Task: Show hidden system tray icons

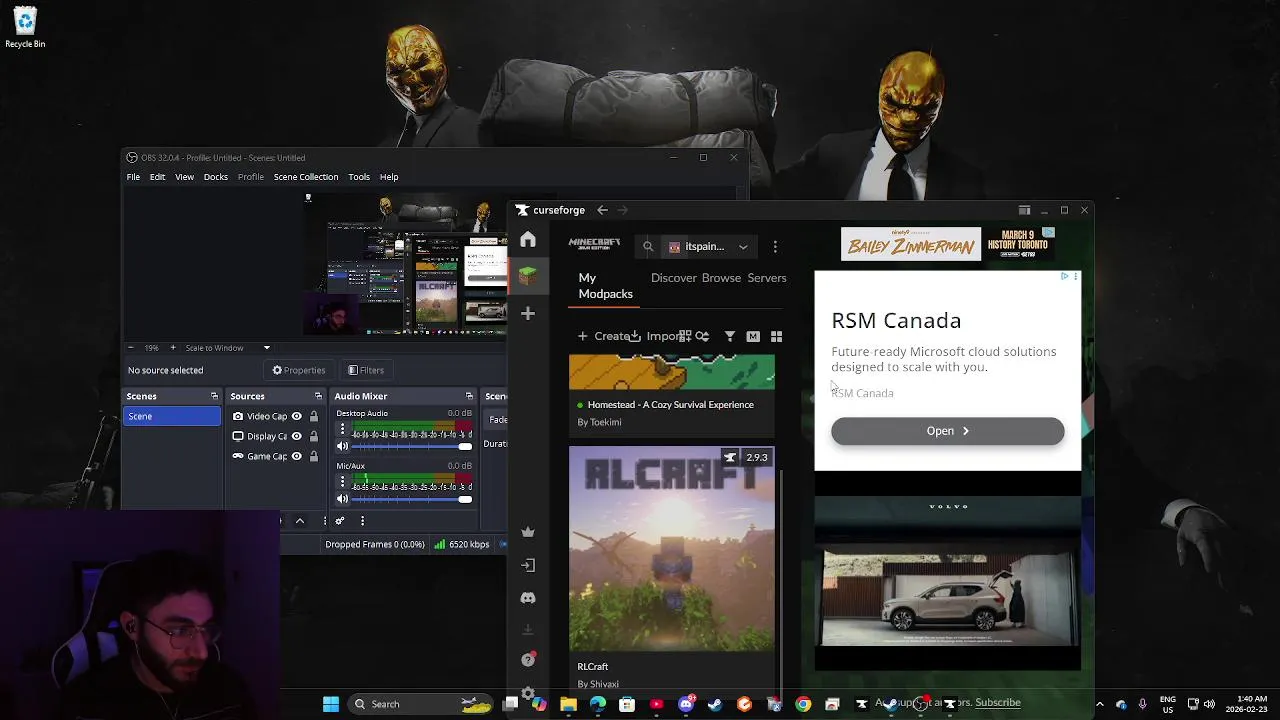Action: point(1099,704)
